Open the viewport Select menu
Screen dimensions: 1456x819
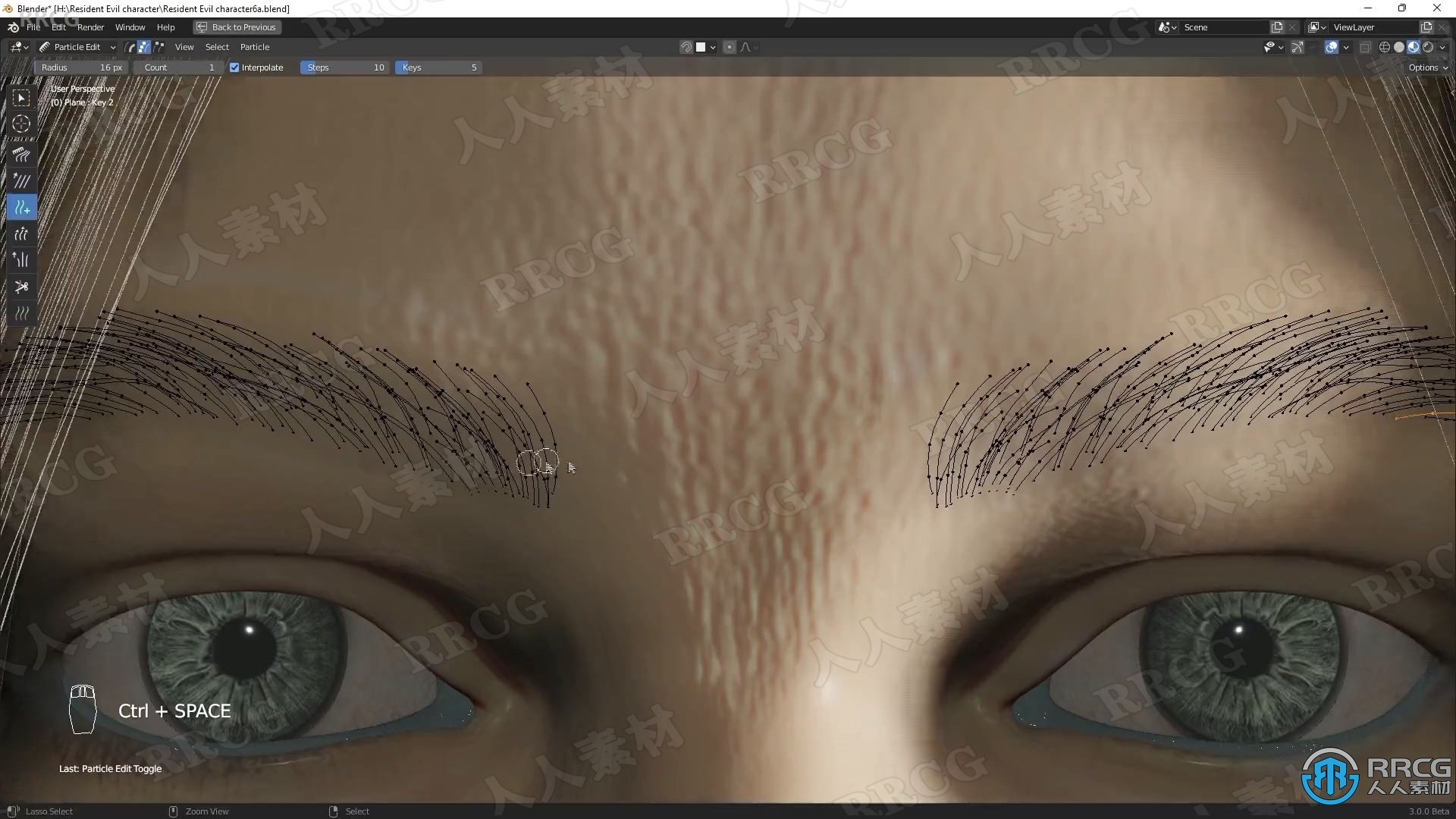[217, 47]
